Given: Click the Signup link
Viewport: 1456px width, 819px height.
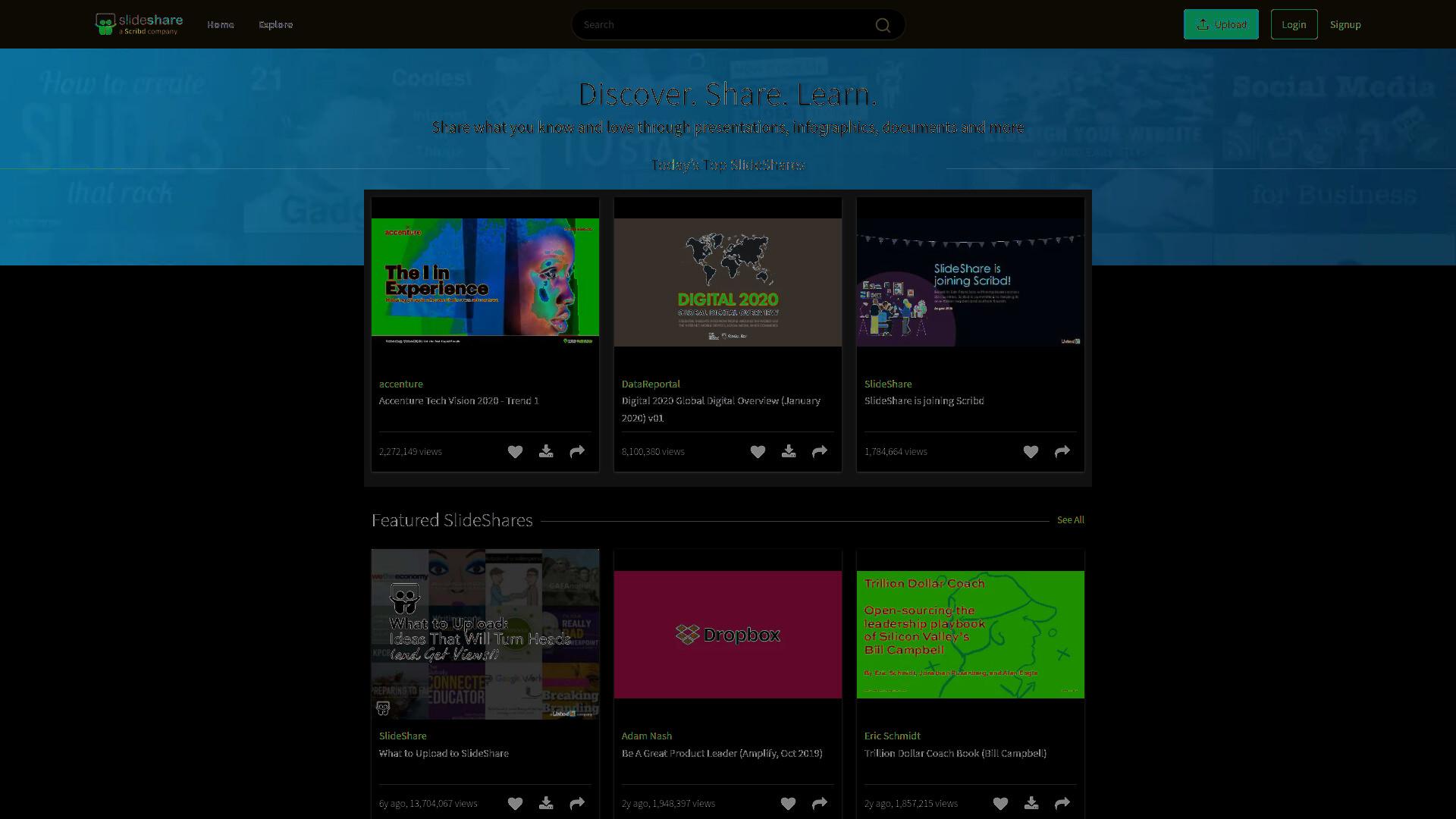Looking at the screenshot, I should click(x=1345, y=25).
